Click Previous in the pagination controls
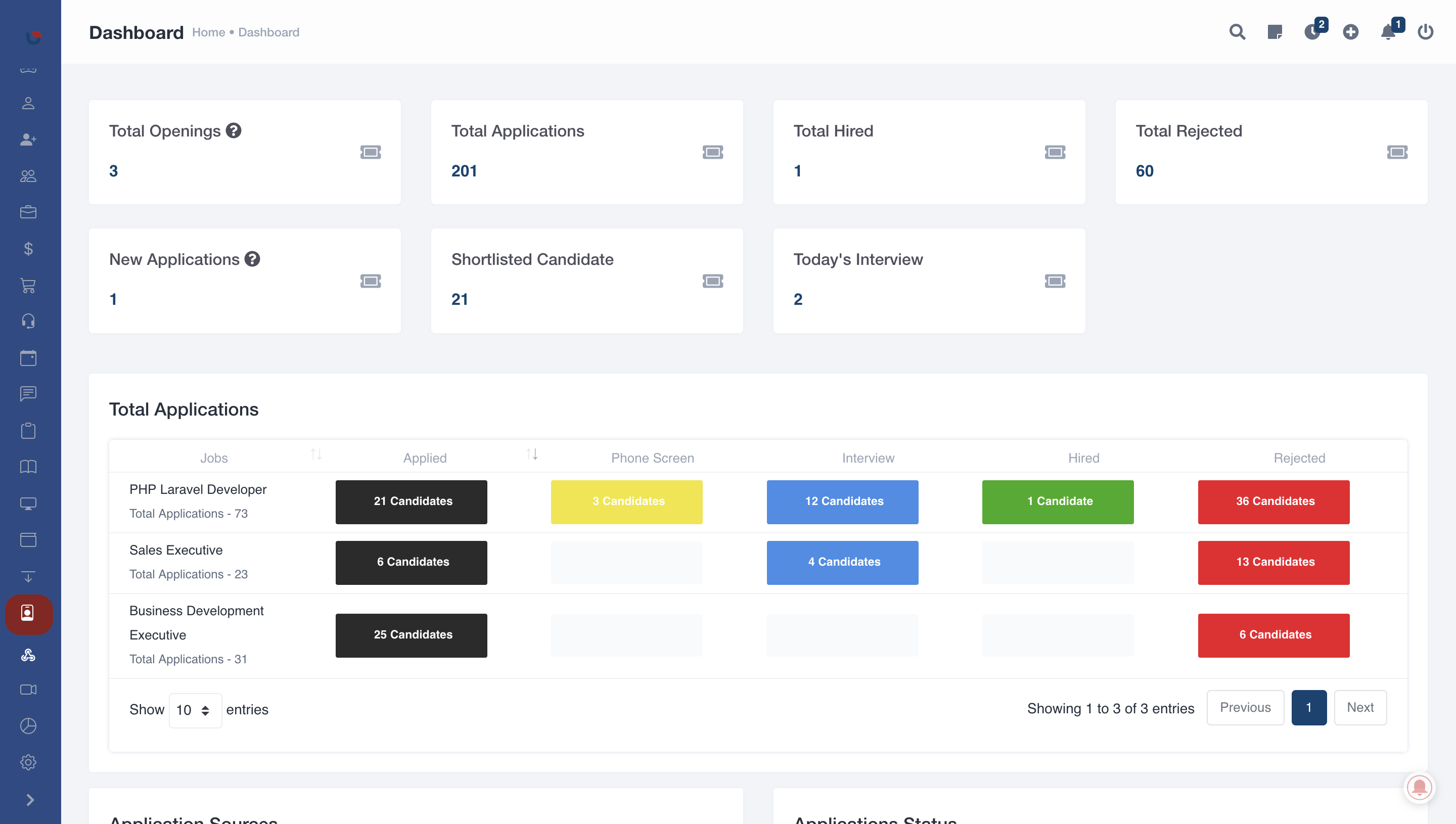The height and width of the screenshot is (824, 1456). coord(1245,707)
